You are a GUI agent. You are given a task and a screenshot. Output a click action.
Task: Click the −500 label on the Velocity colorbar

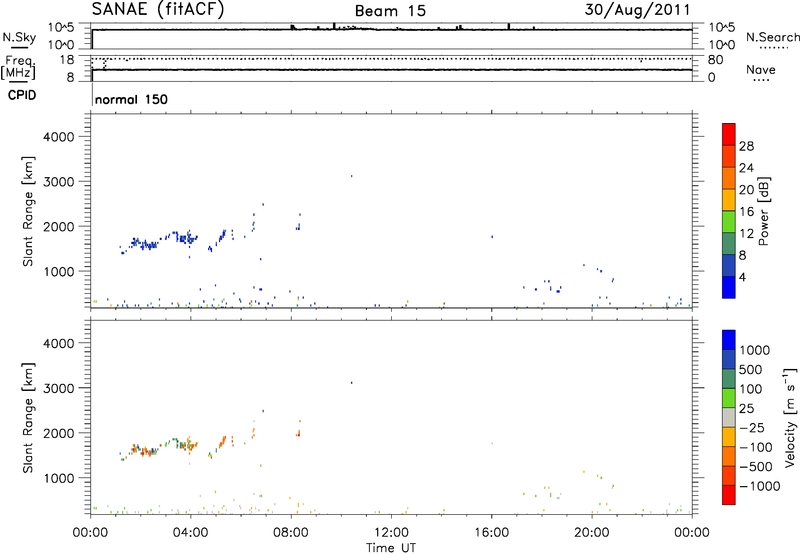[x=755, y=467]
